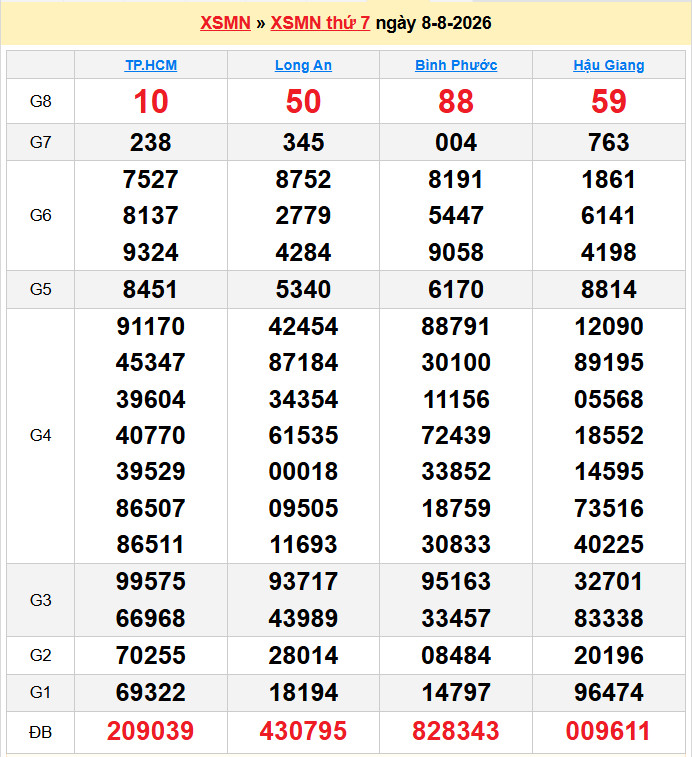Select ĐB jackpot number 430795
692x757 pixels.
[x=303, y=731]
